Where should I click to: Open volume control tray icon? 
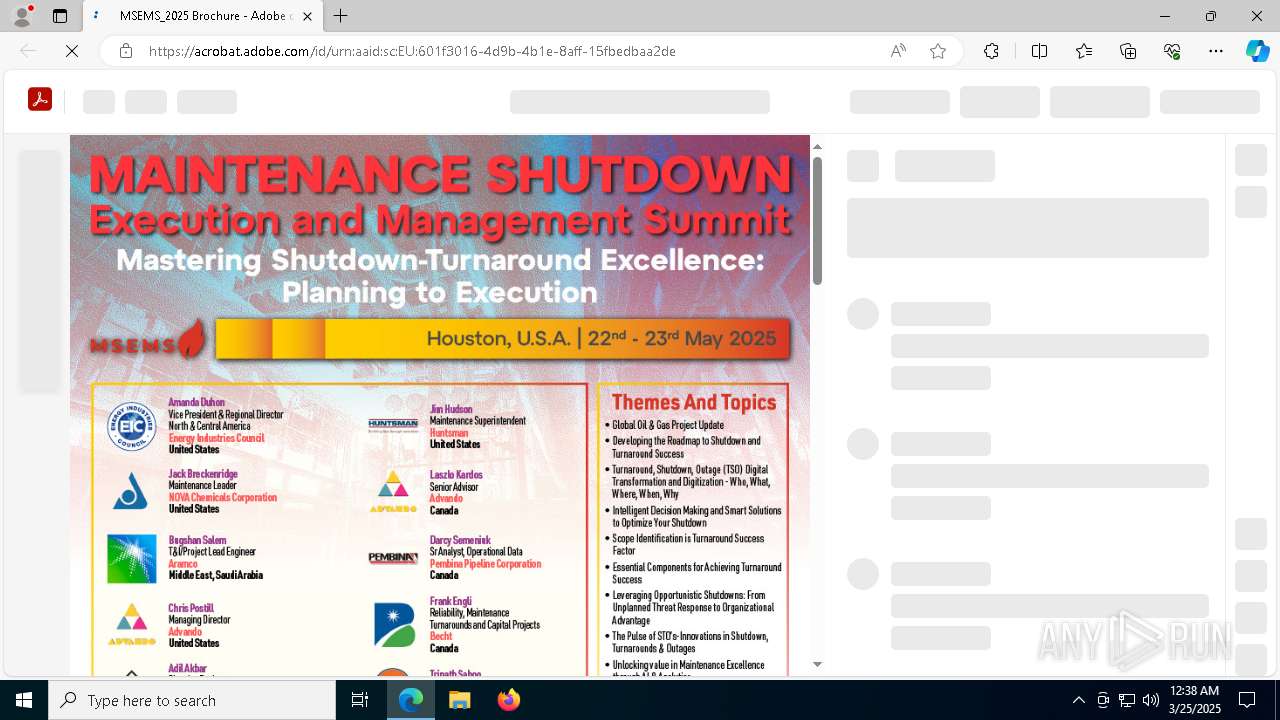1151,700
